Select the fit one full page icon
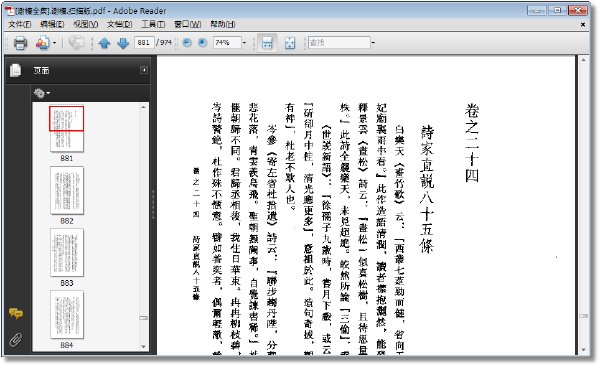Viewport: 600px width, 366px height. tap(290, 43)
